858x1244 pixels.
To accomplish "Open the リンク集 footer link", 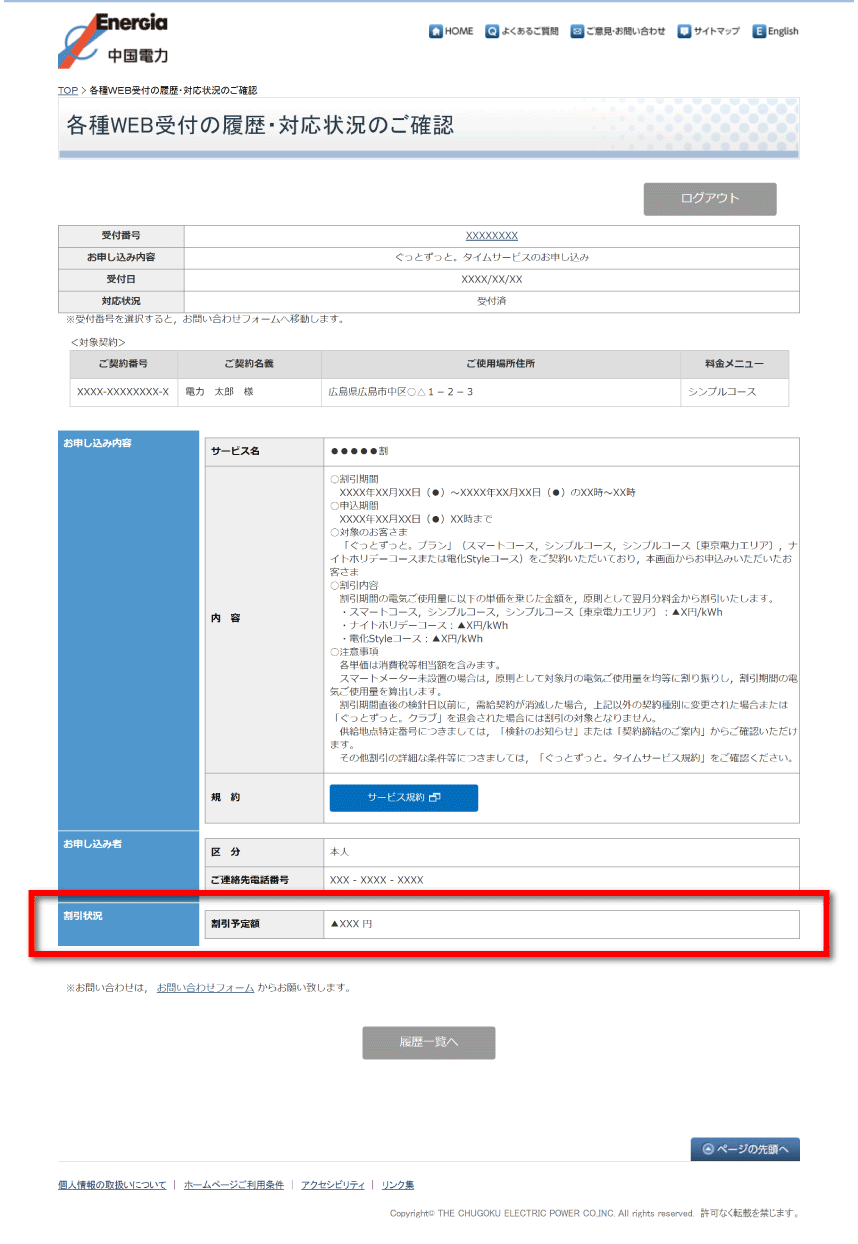I will tap(397, 1185).
